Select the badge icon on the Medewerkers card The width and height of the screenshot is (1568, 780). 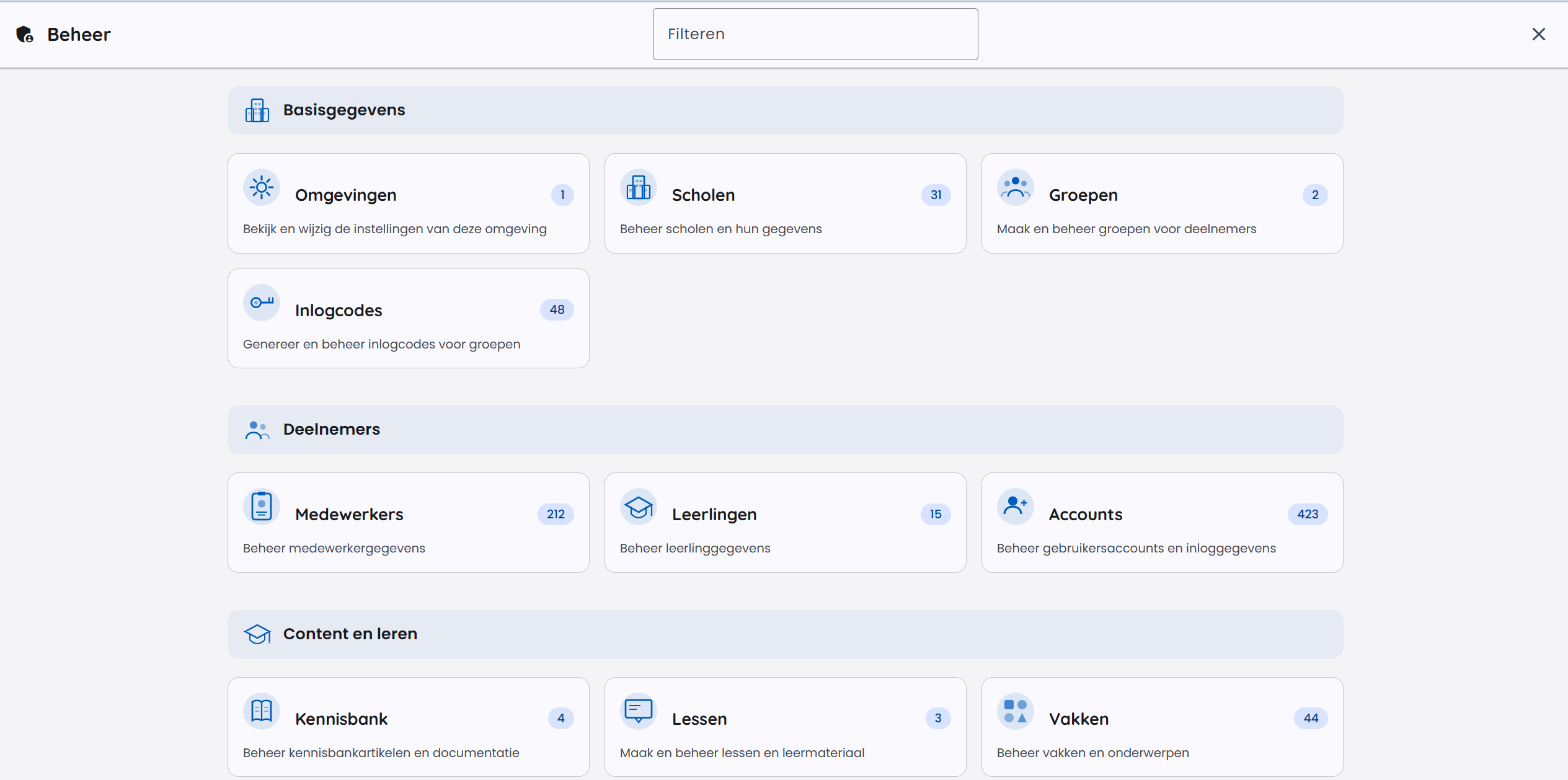(261, 506)
